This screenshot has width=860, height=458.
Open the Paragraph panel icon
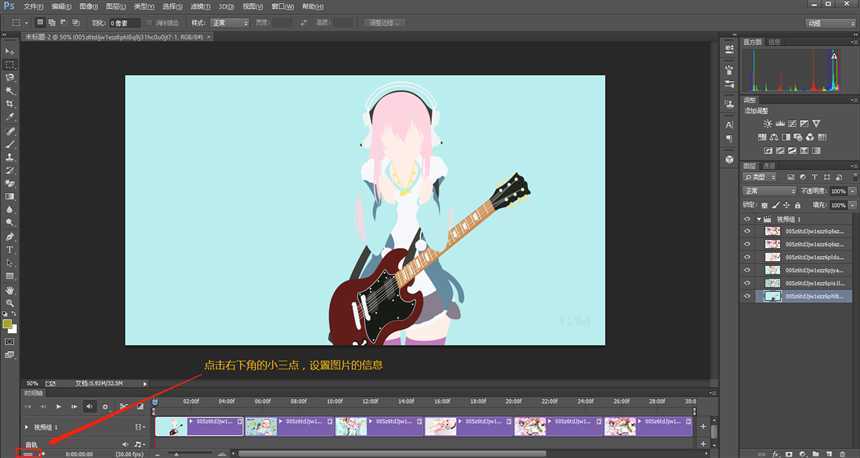point(729,138)
